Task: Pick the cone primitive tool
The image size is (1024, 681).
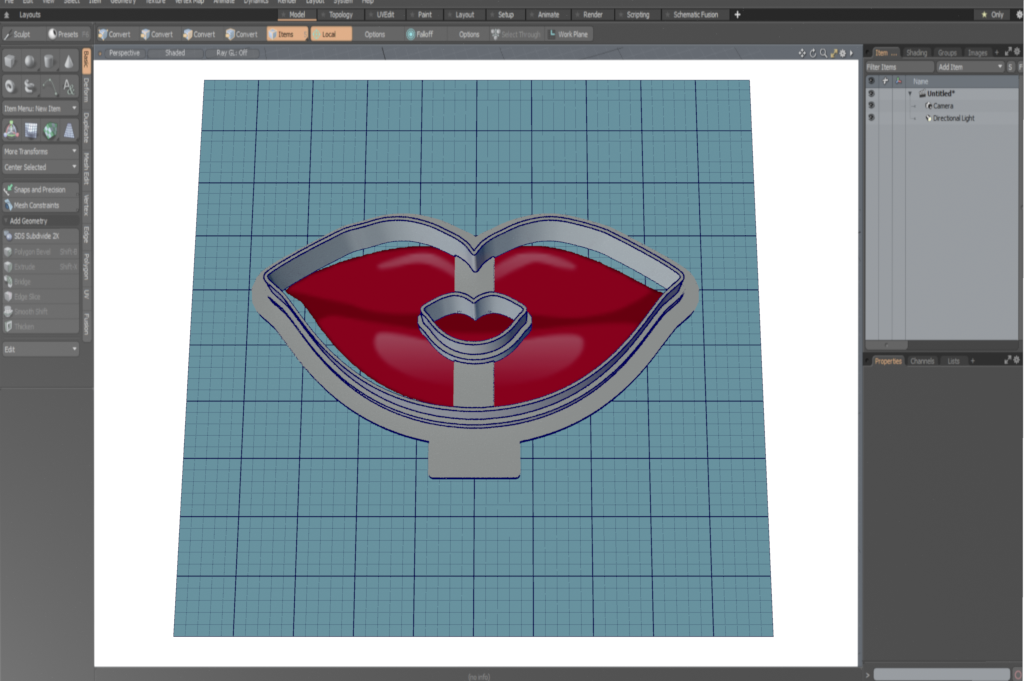Action: point(68,62)
